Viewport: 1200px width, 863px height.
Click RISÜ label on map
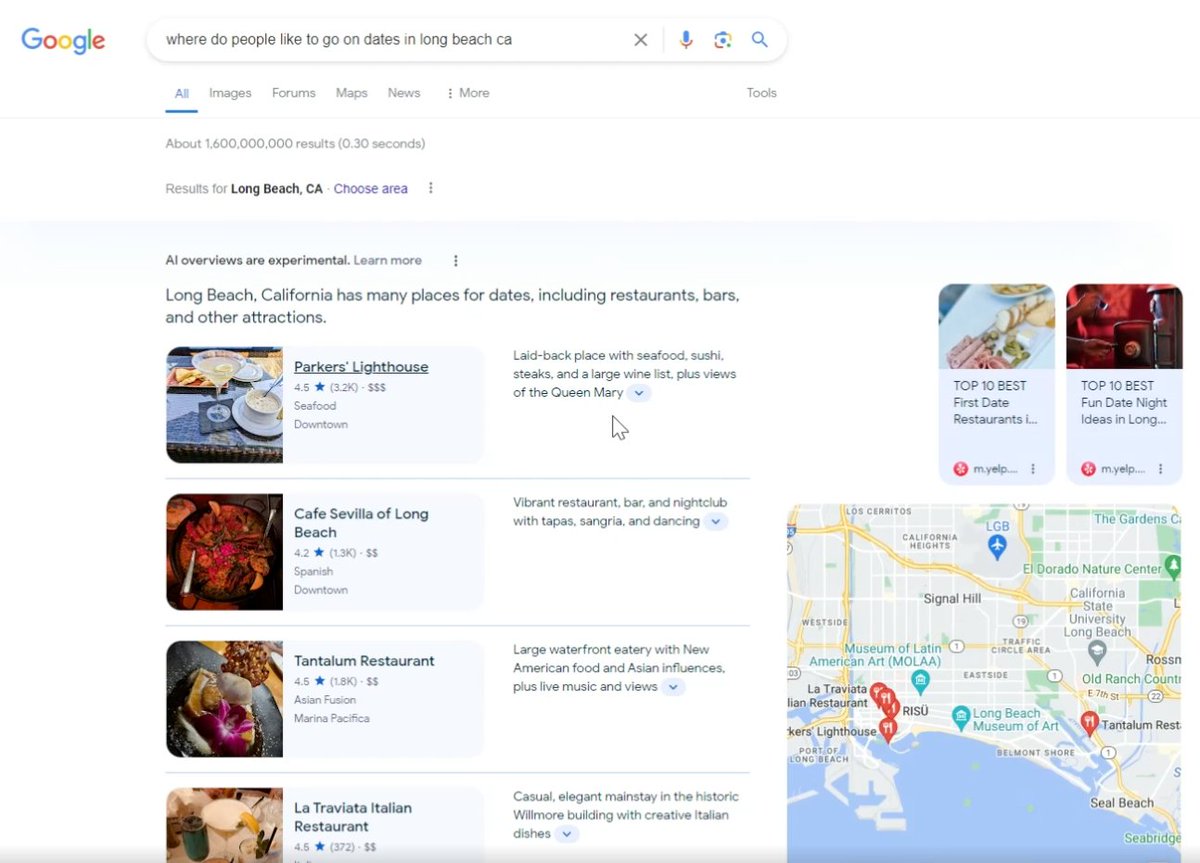tap(917, 710)
